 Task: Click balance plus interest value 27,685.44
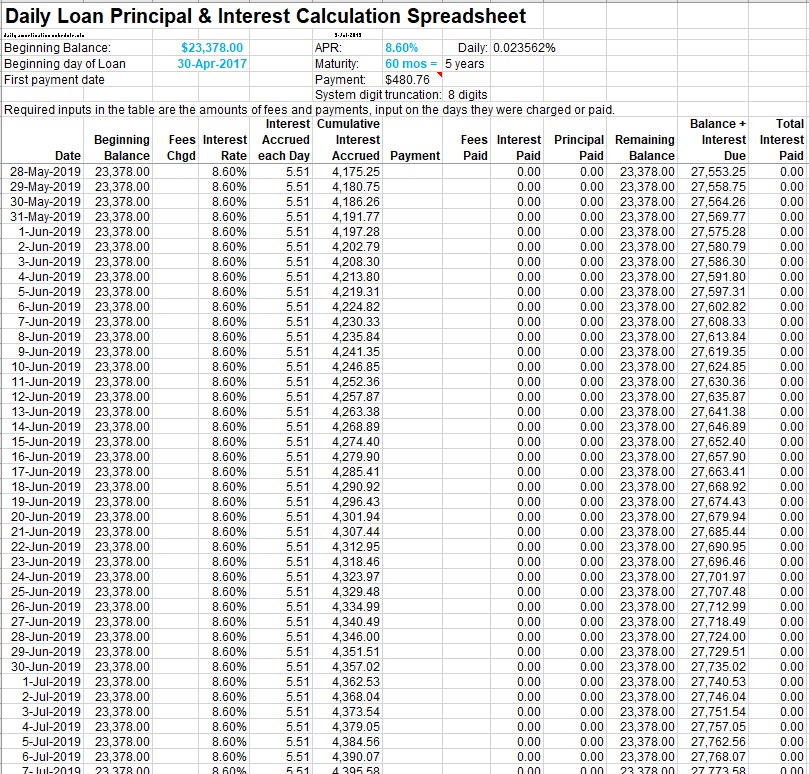(x=719, y=531)
